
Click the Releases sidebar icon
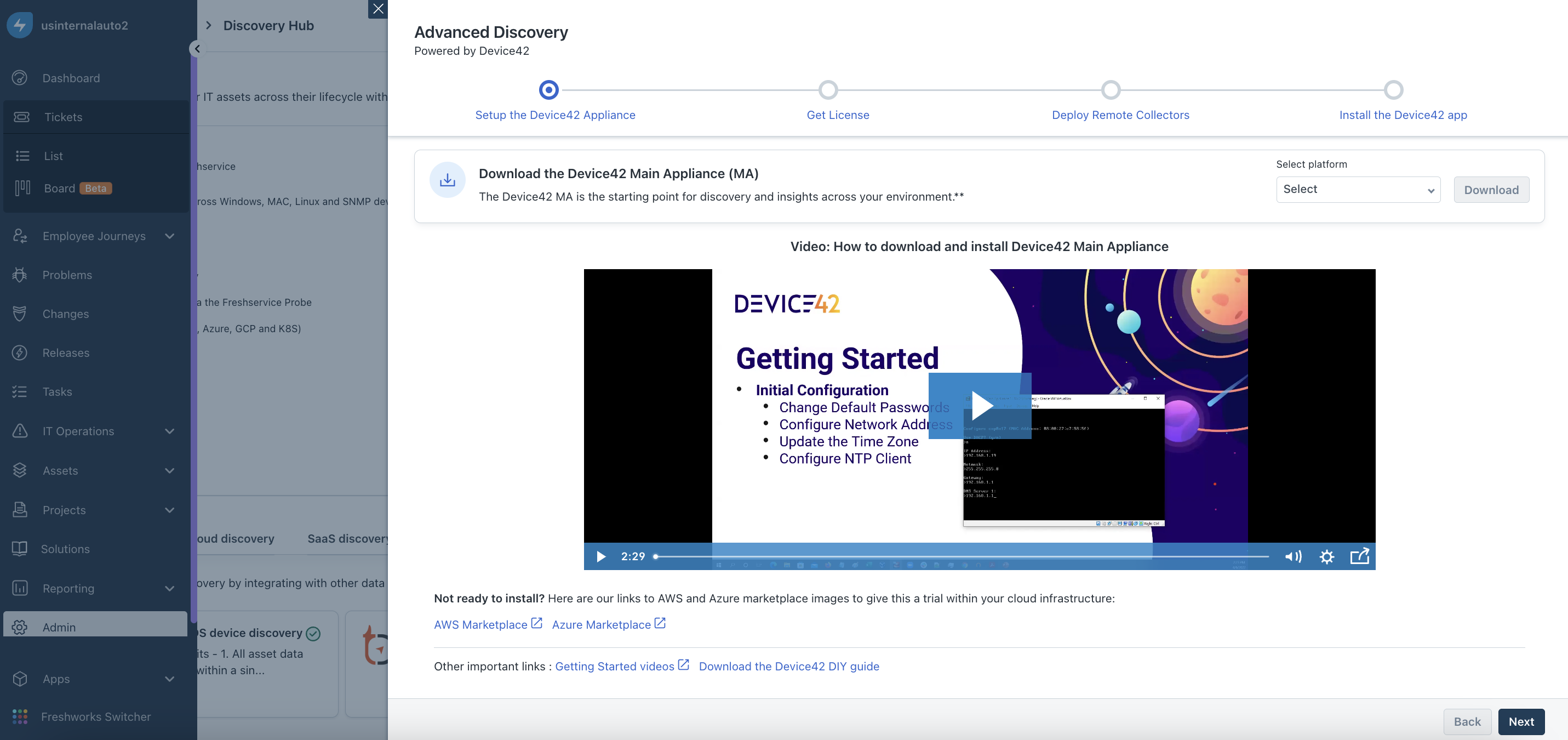(20, 352)
